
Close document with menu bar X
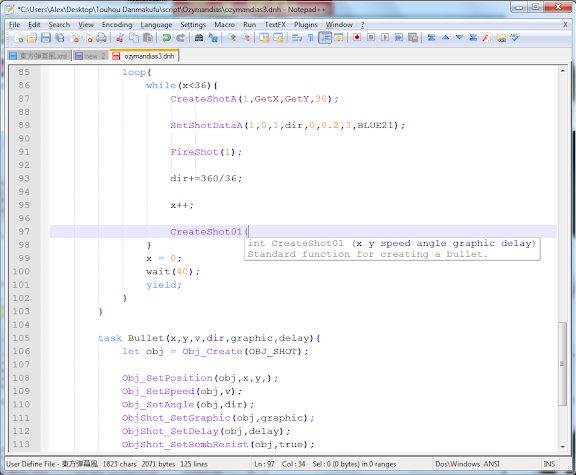565,25
